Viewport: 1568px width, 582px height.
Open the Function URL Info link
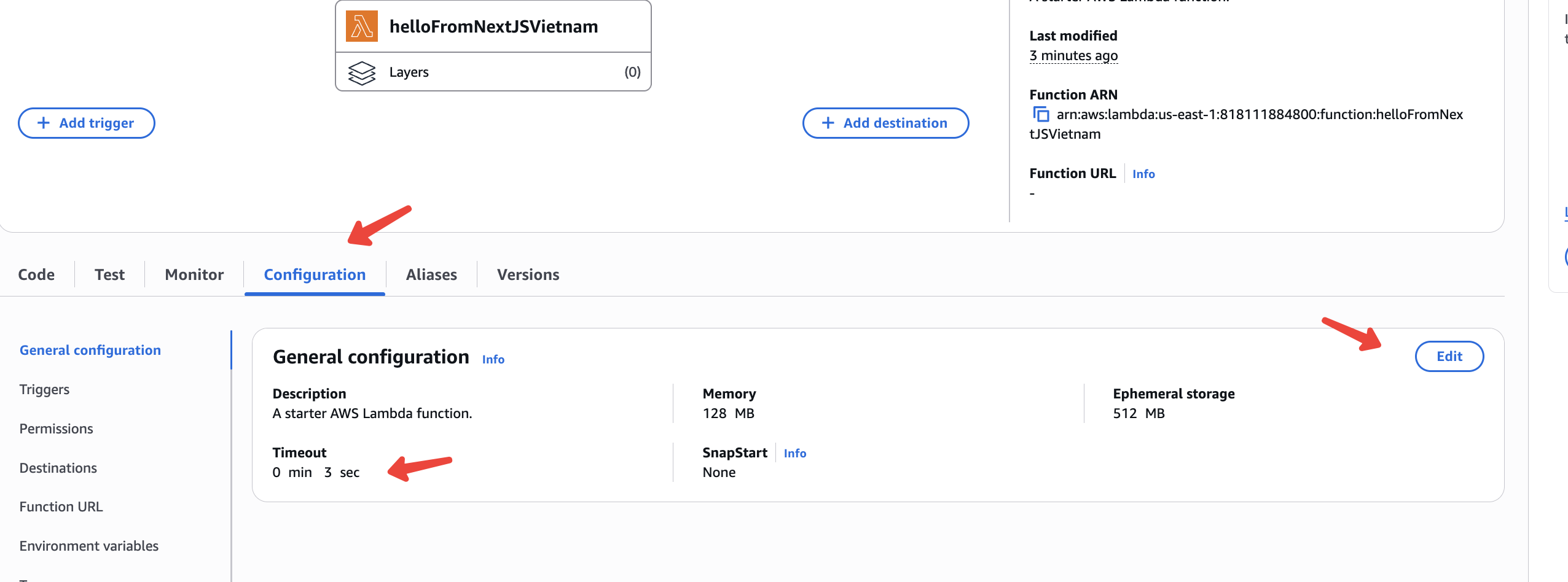point(1143,174)
